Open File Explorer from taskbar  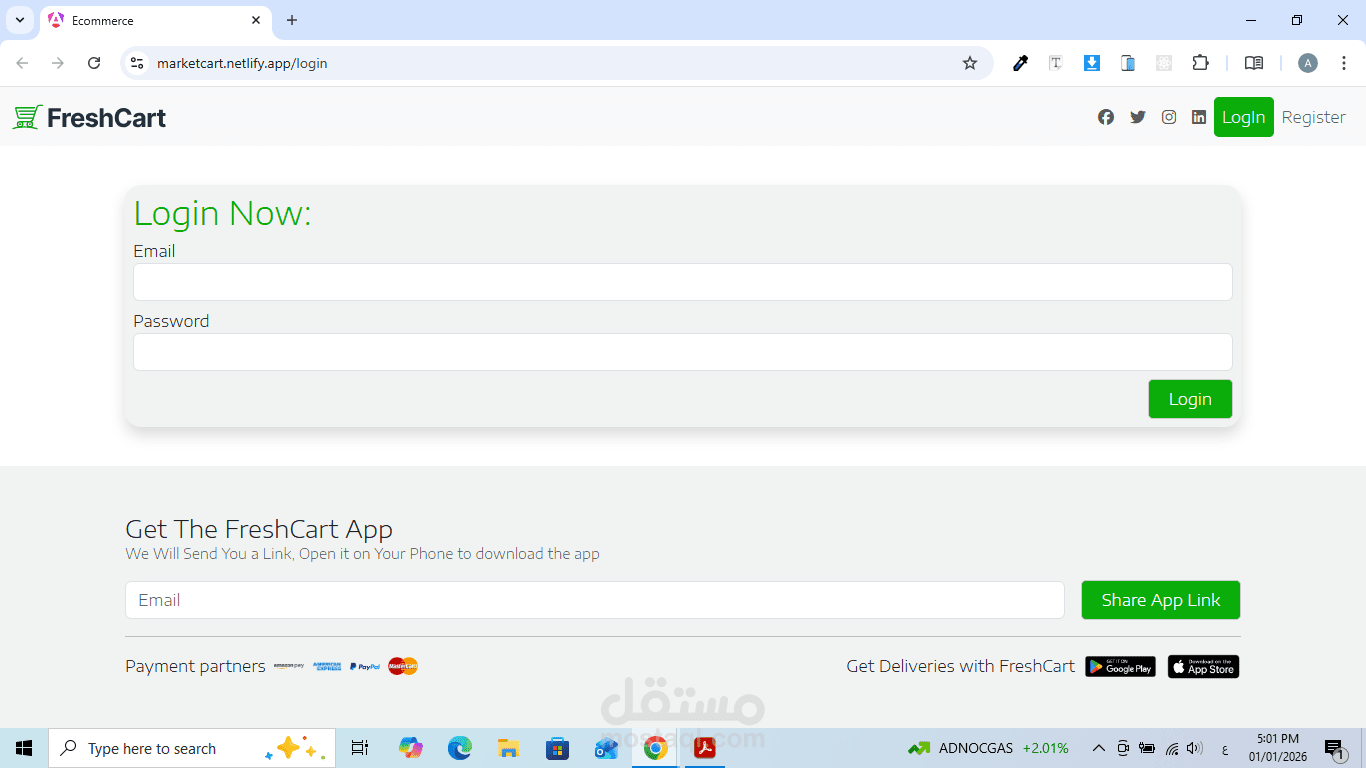pos(508,748)
